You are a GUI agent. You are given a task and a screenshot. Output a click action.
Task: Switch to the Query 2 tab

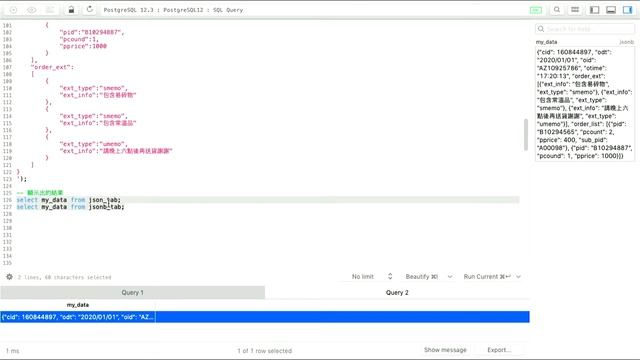click(397, 293)
